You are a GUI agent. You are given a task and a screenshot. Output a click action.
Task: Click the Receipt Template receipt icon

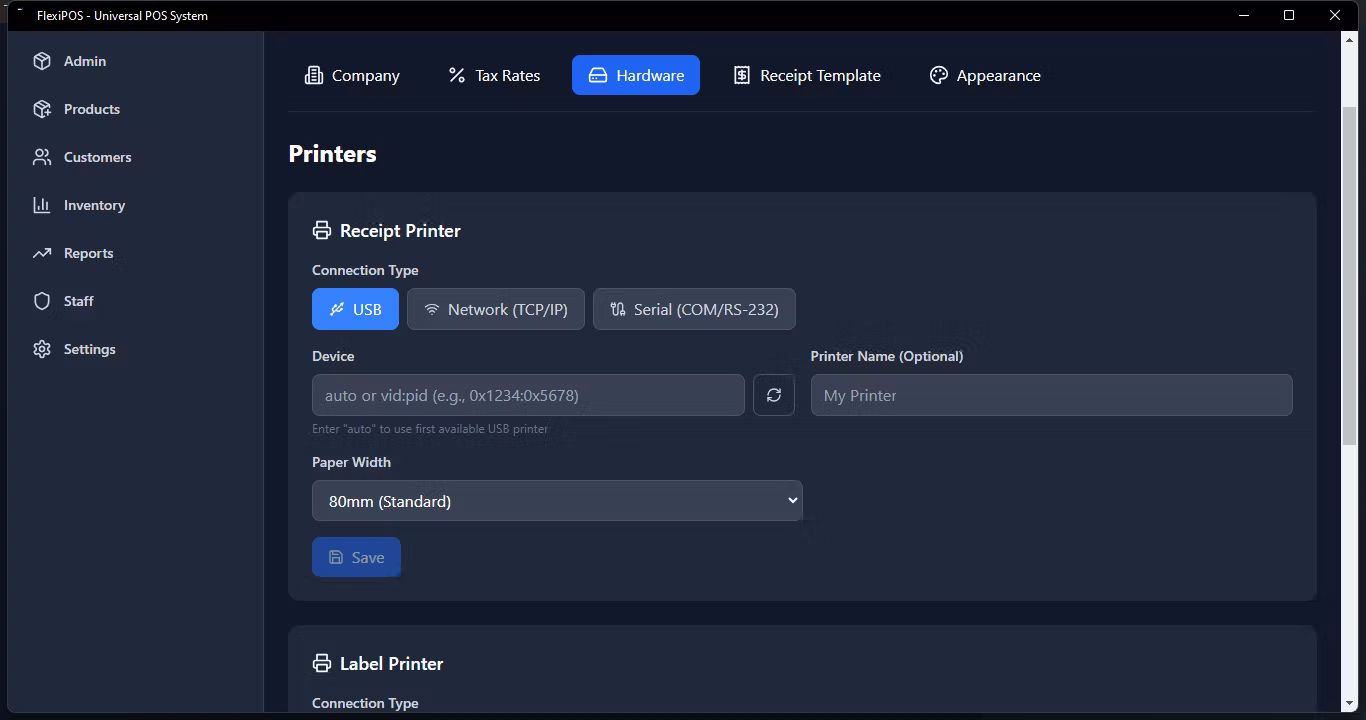(x=742, y=75)
